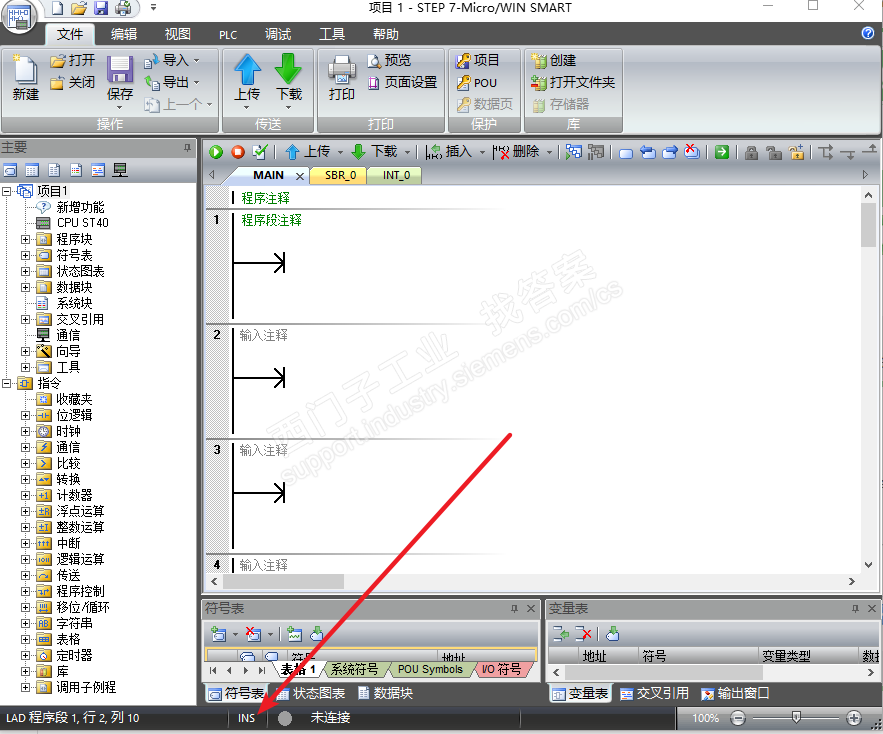Click the delete row icon in variable table
The height and width of the screenshot is (734, 883).
tap(583, 634)
